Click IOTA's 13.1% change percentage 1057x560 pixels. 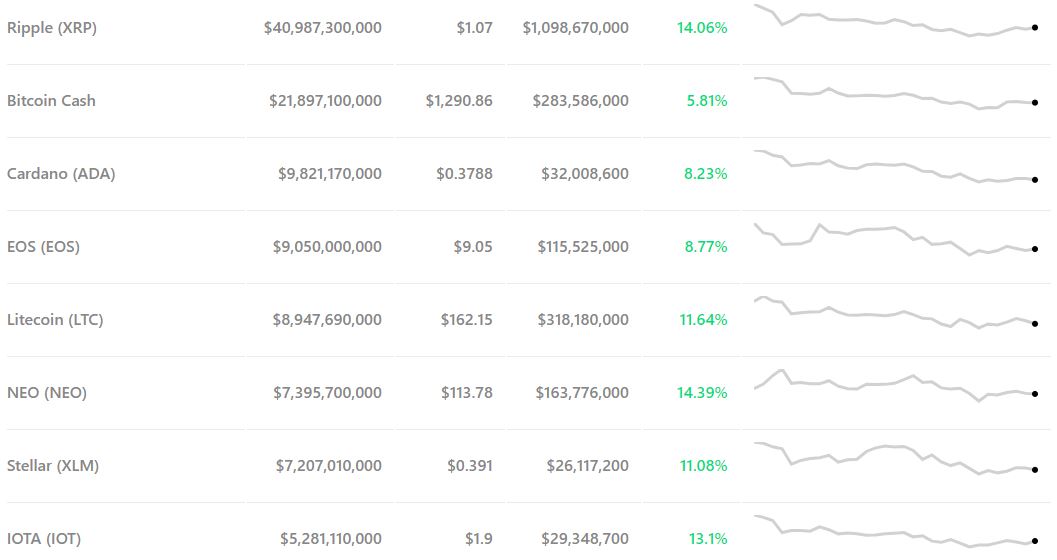coord(708,539)
